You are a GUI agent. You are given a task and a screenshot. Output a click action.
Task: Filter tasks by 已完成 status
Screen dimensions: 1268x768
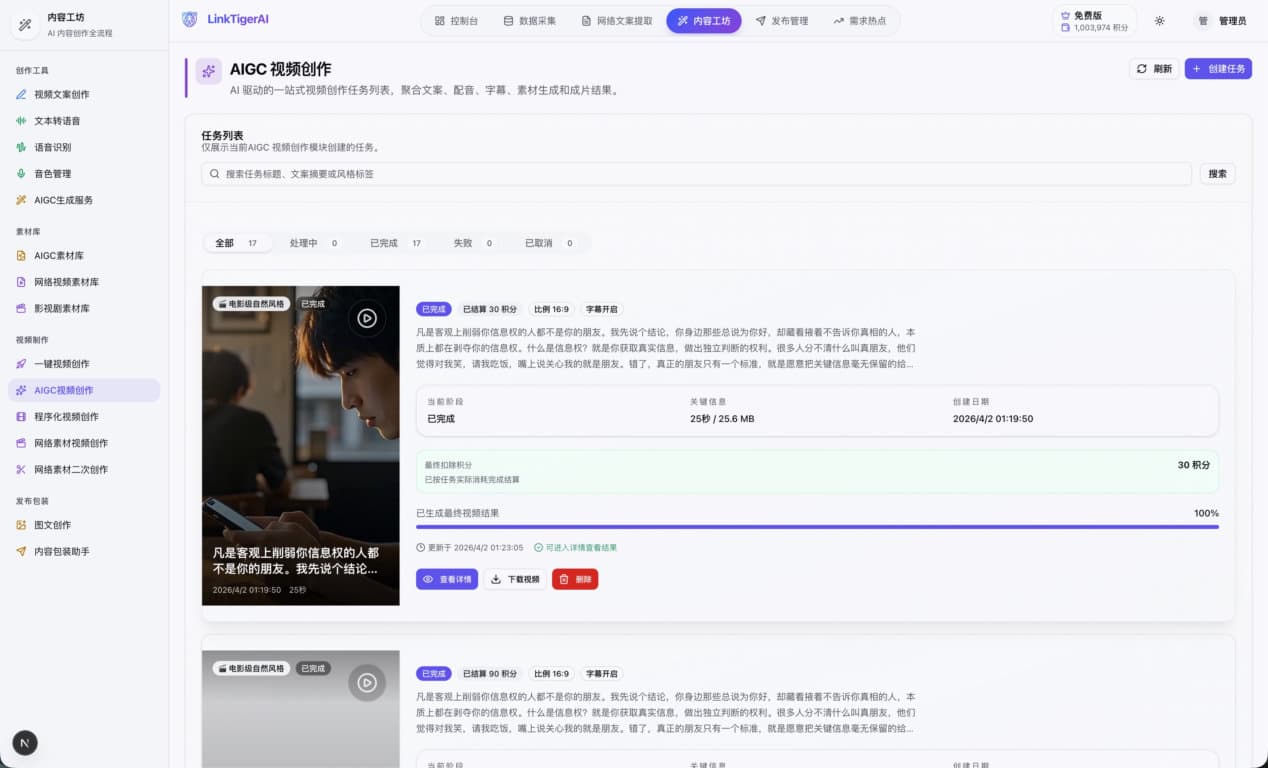coord(395,243)
